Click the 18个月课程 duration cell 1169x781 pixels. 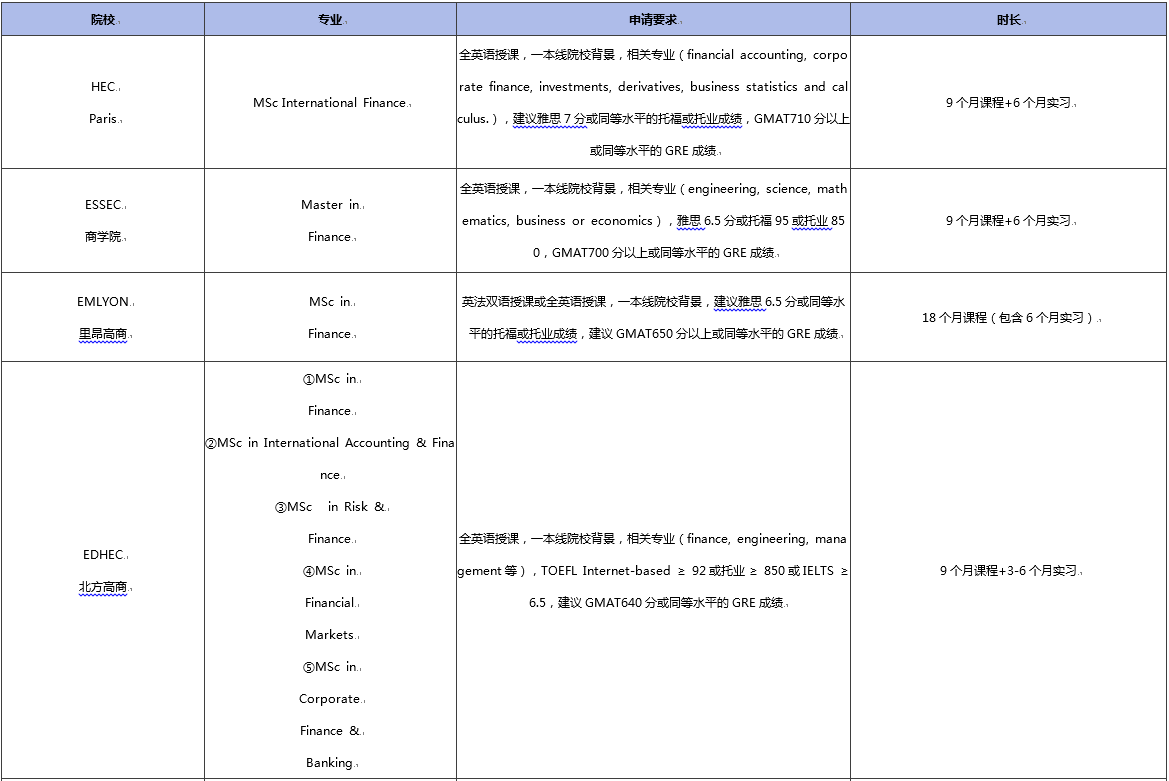pos(1008,318)
